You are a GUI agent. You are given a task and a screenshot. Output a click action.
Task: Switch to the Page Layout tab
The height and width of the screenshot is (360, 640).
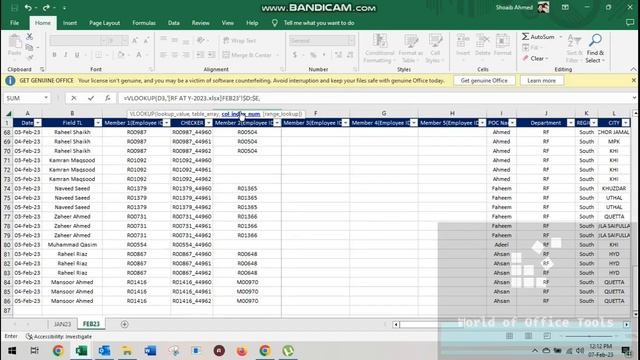click(104, 23)
